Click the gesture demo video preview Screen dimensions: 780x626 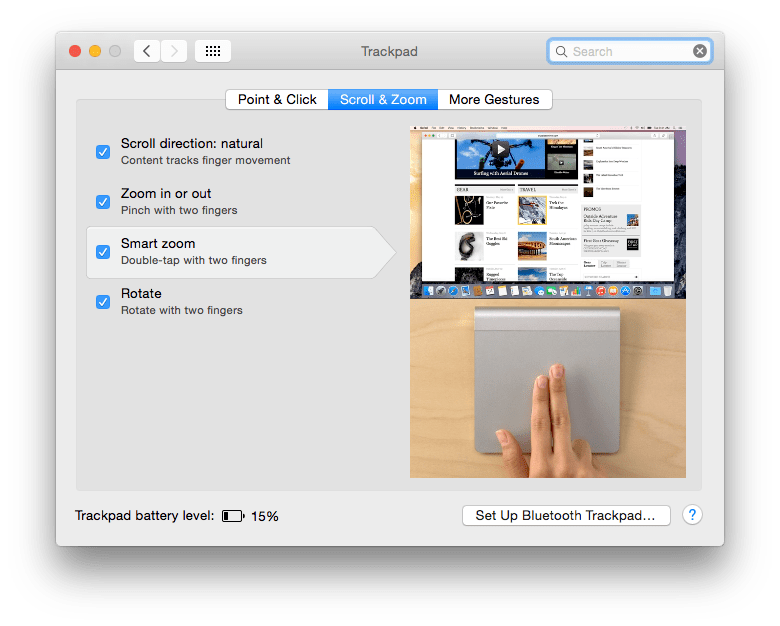pyautogui.click(x=548, y=302)
